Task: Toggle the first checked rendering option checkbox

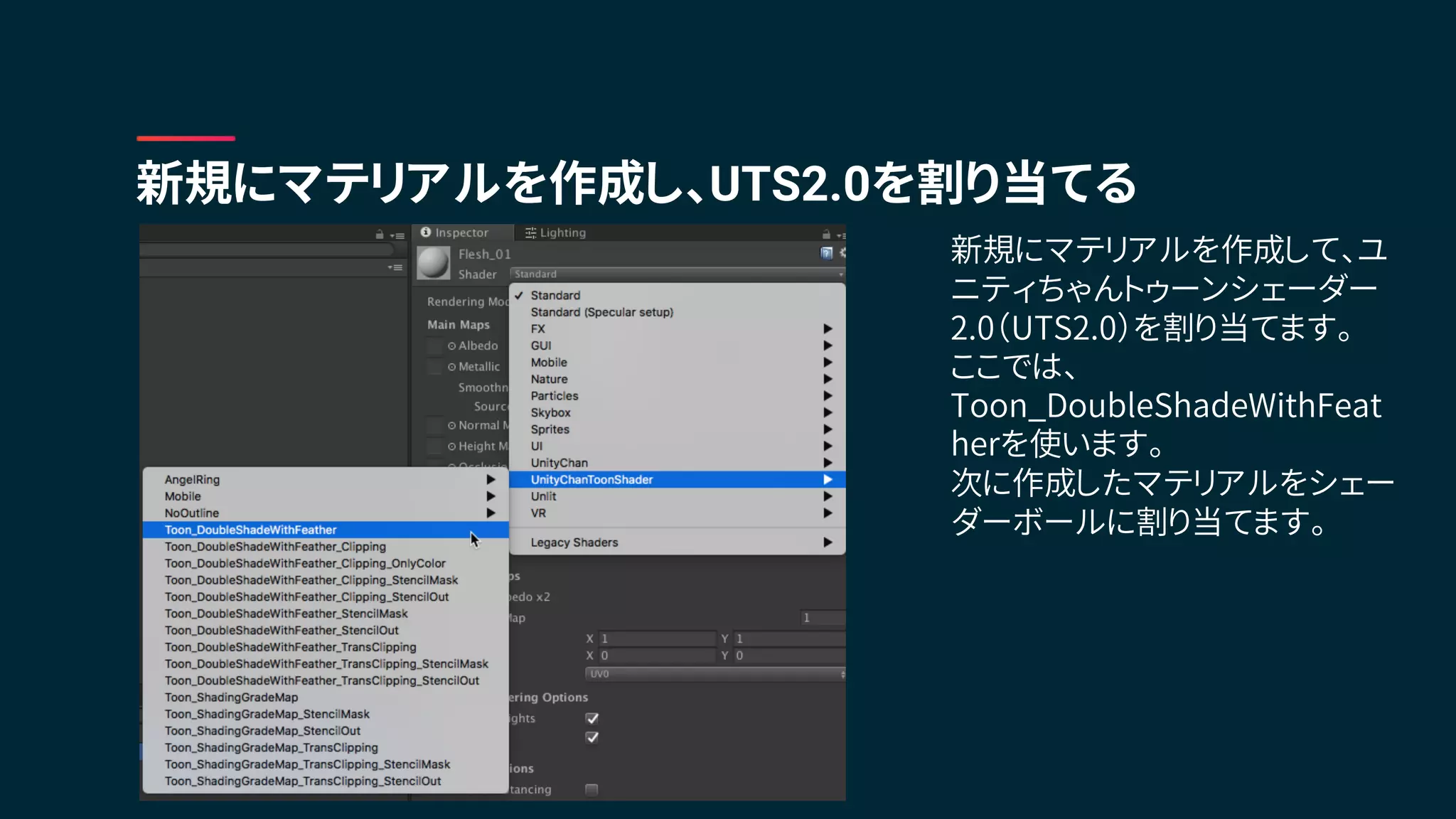Action: (591, 718)
